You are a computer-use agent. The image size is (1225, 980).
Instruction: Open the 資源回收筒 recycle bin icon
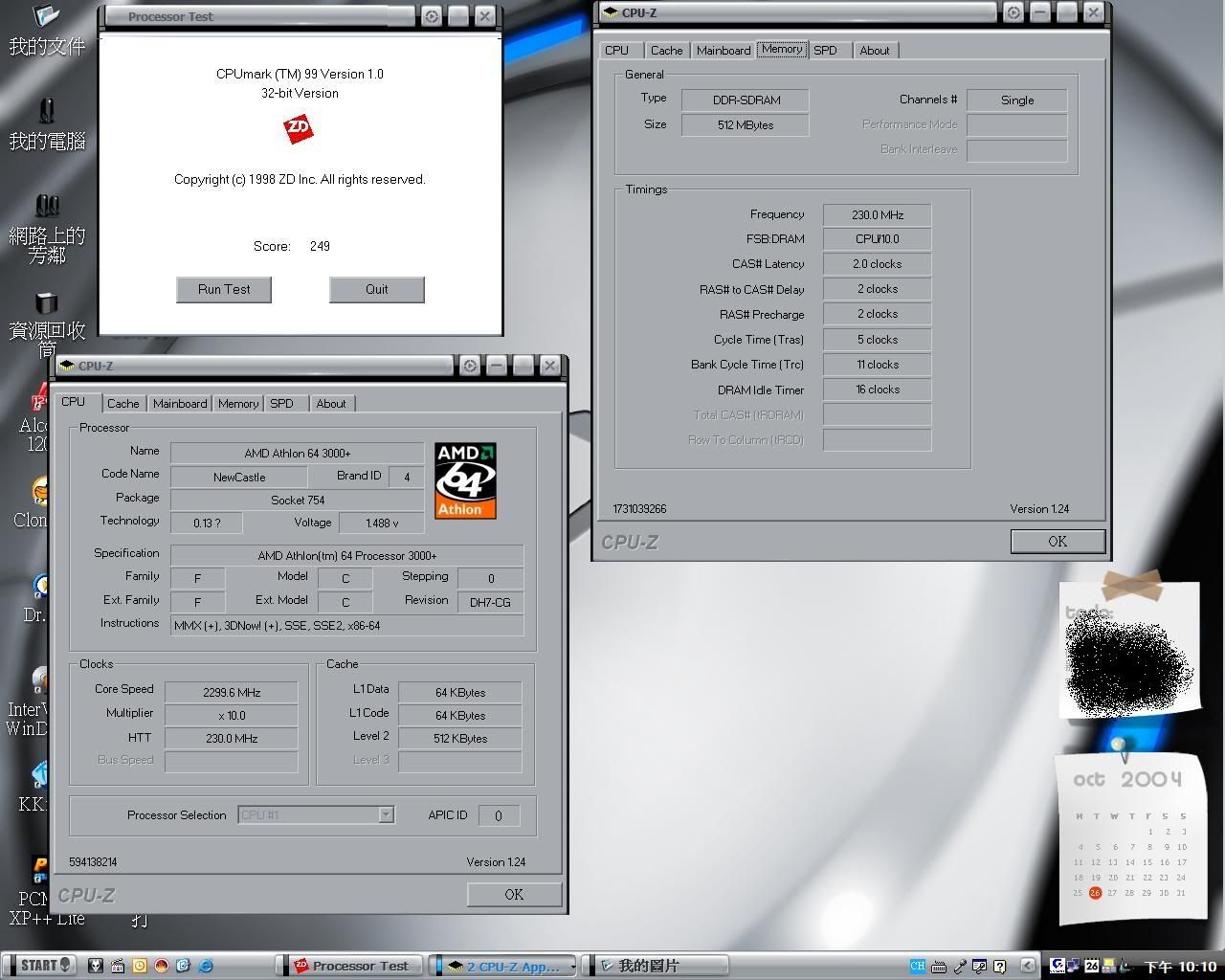pyautogui.click(x=46, y=304)
